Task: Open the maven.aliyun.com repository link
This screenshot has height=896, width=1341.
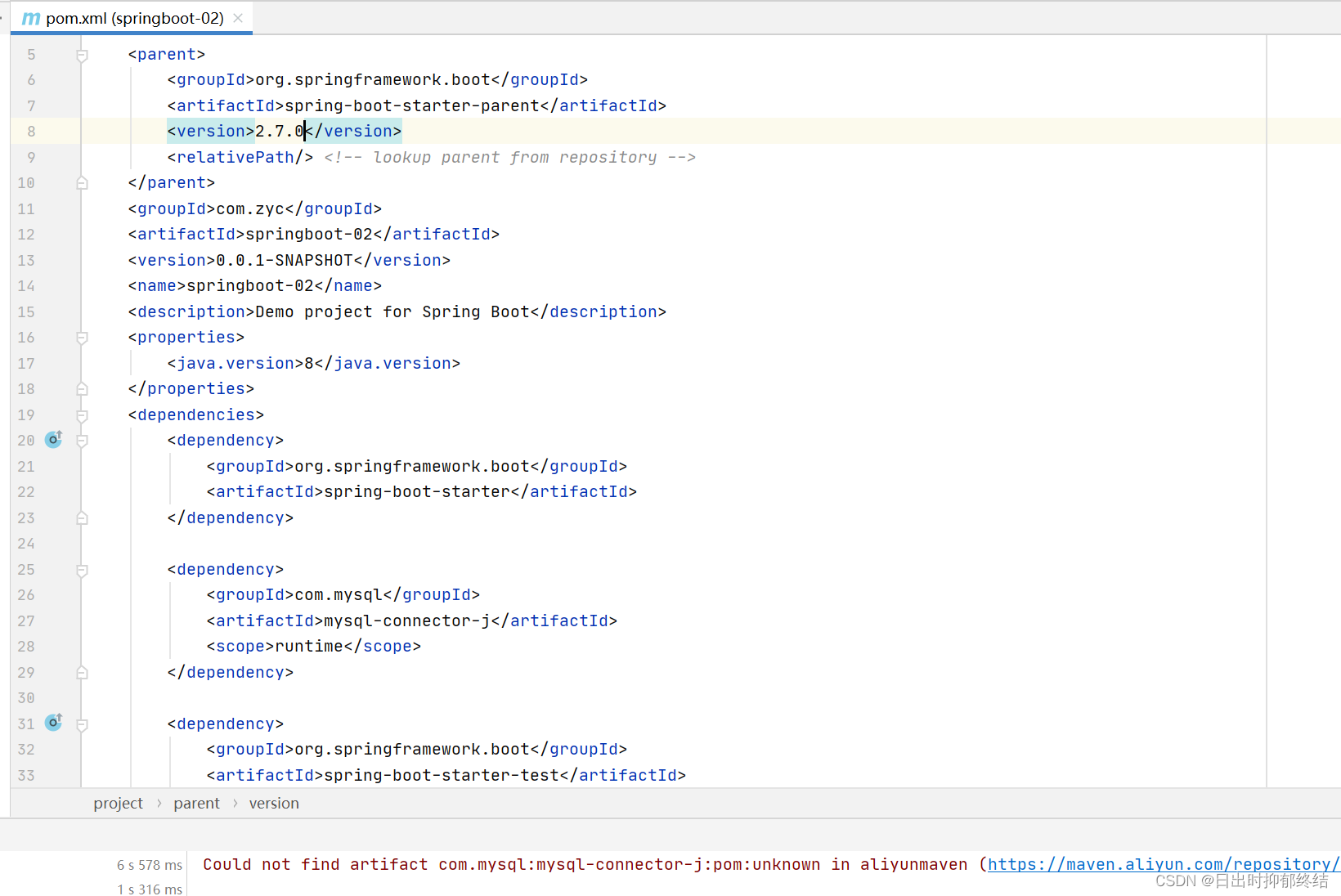Action: [x=1164, y=864]
